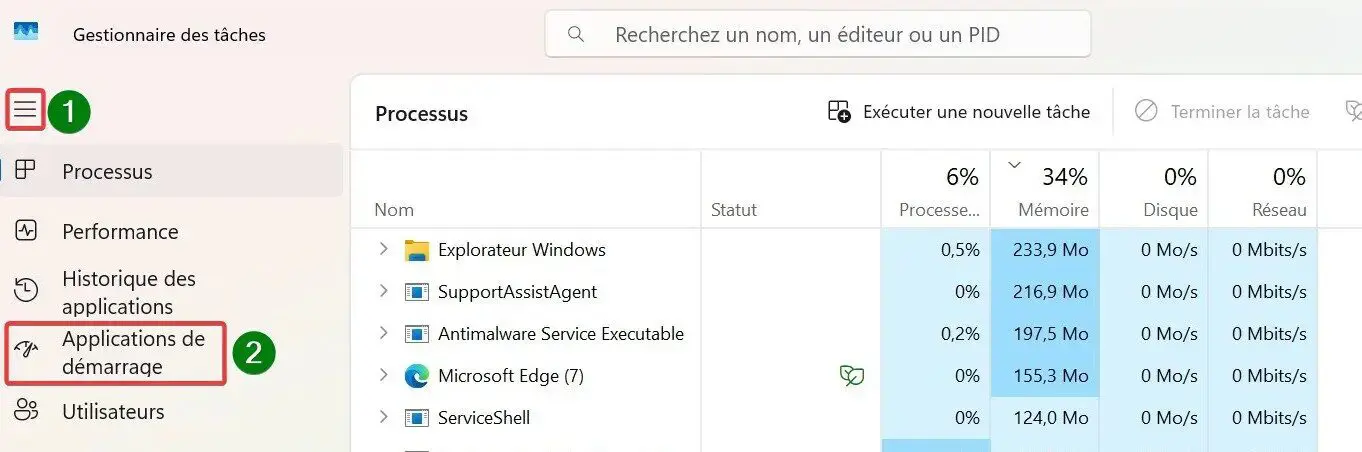This screenshot has height=452, width=1362.
Task: Click the Applications de démarrage gauge icon
Action: [x=26, y=351]
